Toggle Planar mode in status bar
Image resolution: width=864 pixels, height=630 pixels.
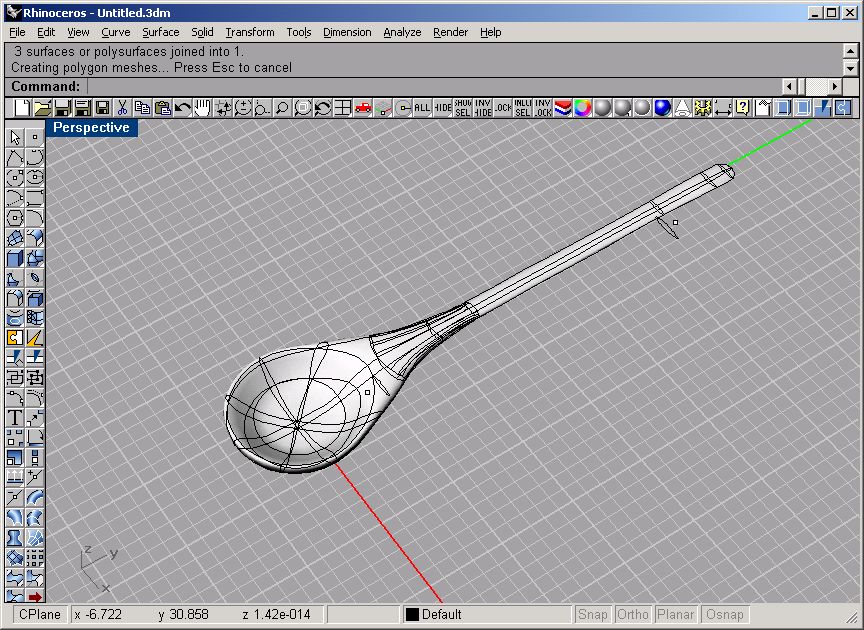coord(676,614)
